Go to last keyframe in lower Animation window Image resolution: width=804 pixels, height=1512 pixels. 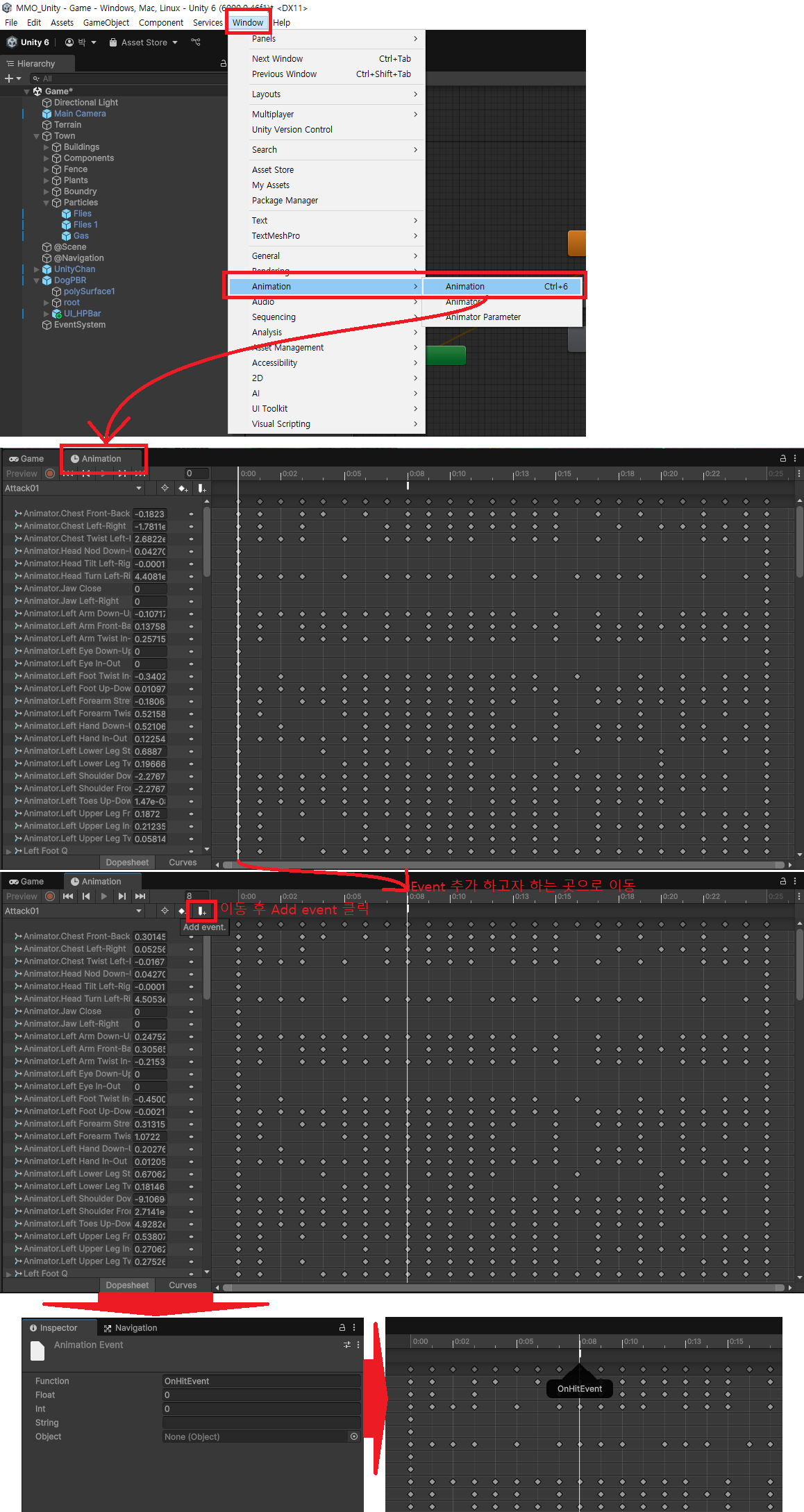pos(140,896)
